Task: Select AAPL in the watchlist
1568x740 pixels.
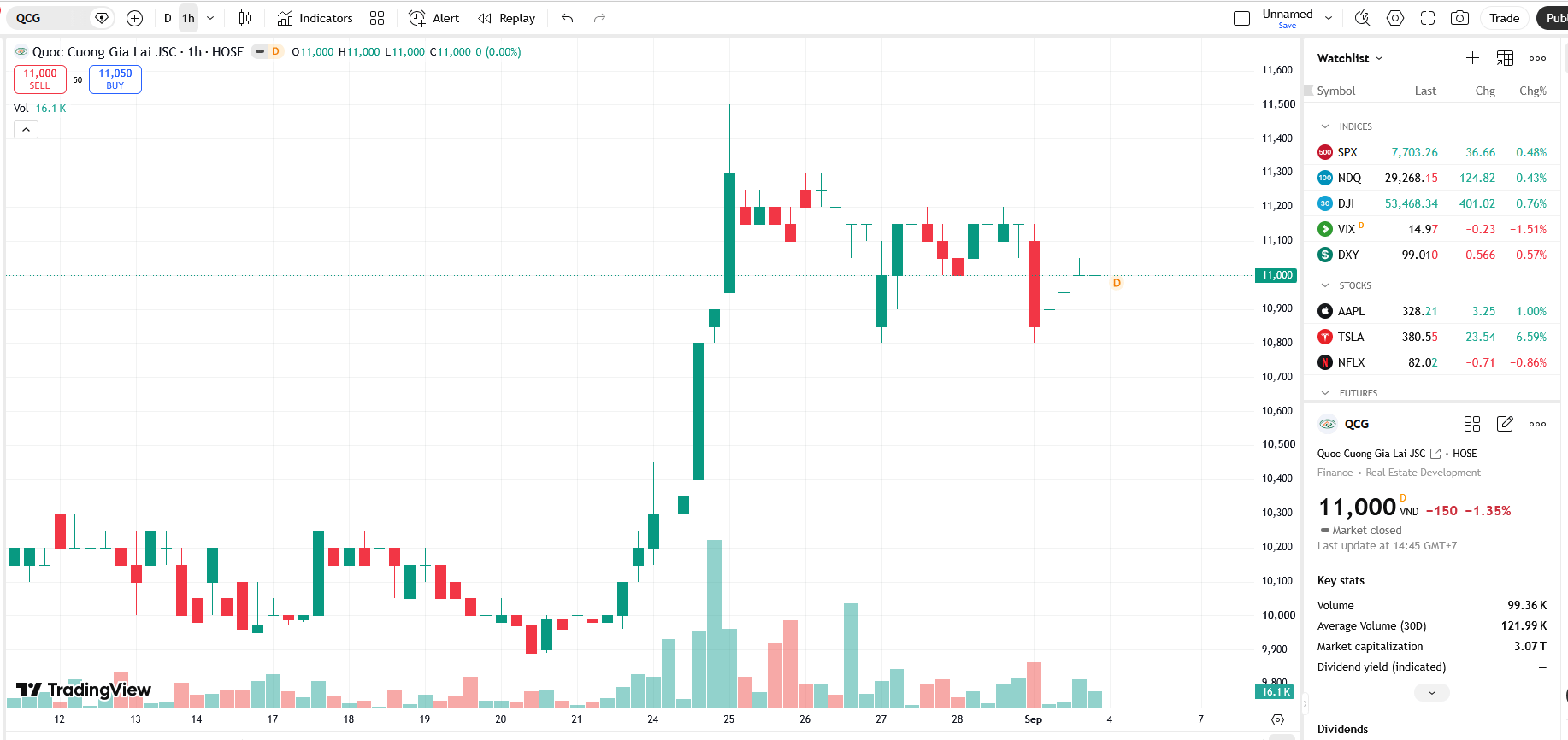Action: [x=1432, y=311]
